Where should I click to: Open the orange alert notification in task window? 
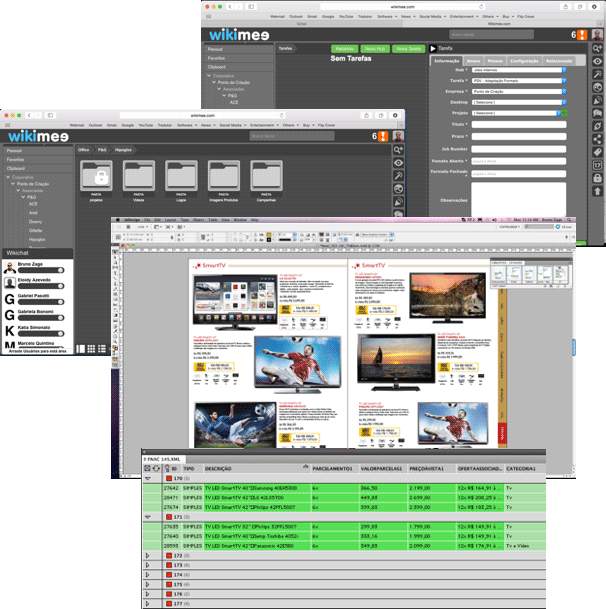582,35
